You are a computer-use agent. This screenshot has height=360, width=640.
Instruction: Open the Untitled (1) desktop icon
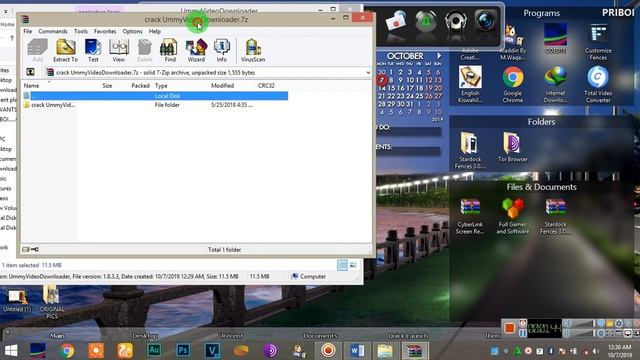coord(17,300)
